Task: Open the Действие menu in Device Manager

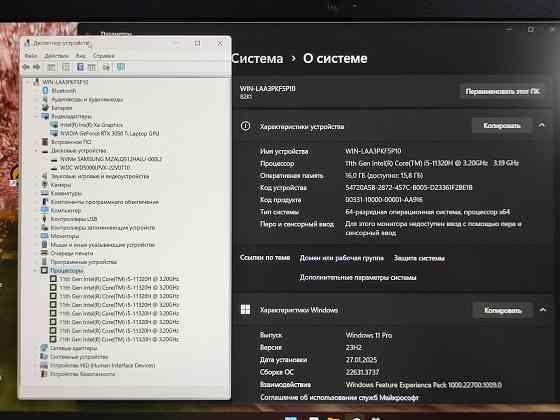Action: tap(56, 56)
